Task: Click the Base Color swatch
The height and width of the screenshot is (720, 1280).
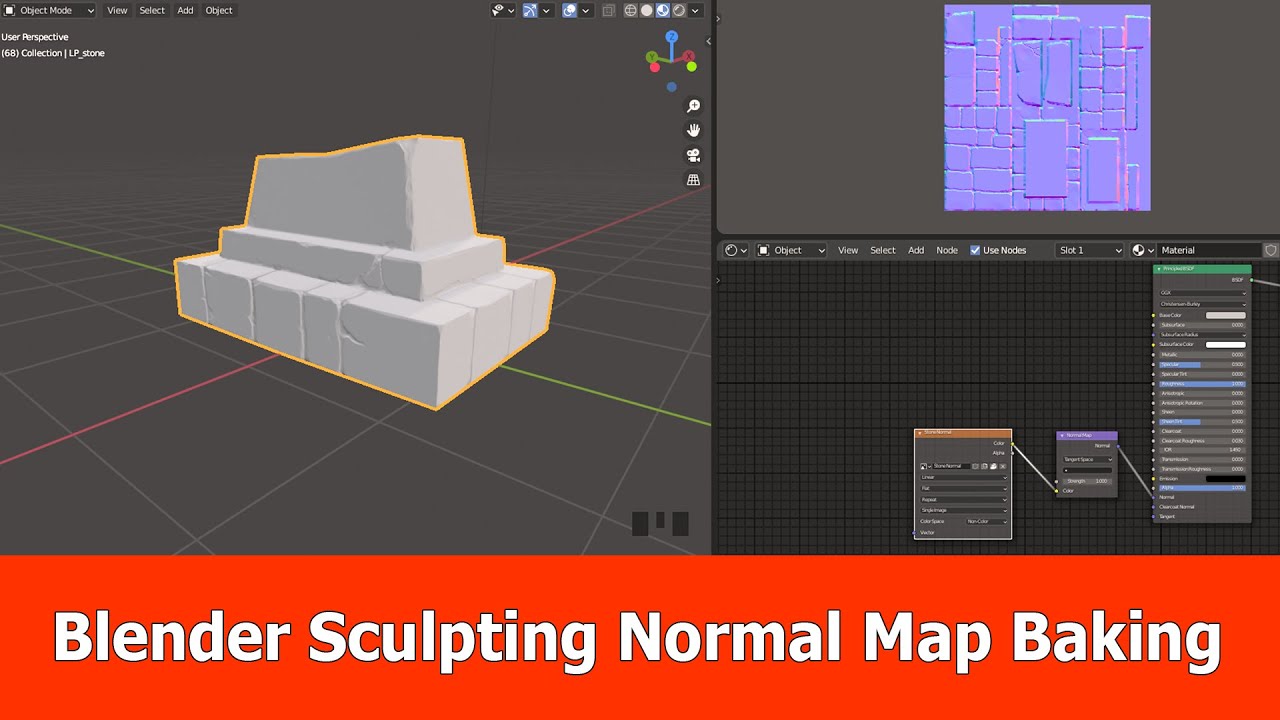Action: coord(1226,315)
